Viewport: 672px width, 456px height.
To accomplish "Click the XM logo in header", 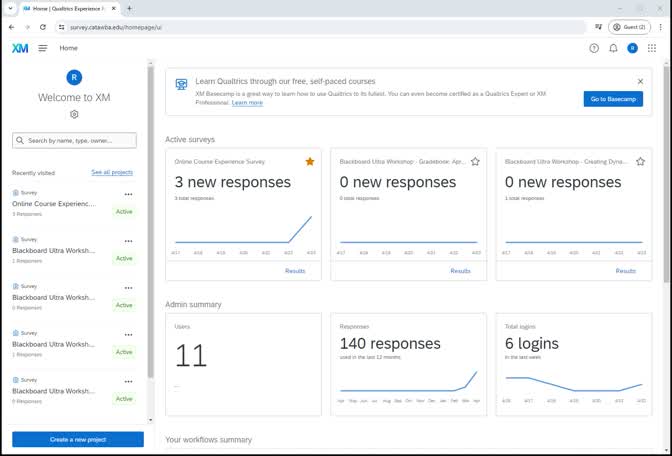I will click(20, 48).
